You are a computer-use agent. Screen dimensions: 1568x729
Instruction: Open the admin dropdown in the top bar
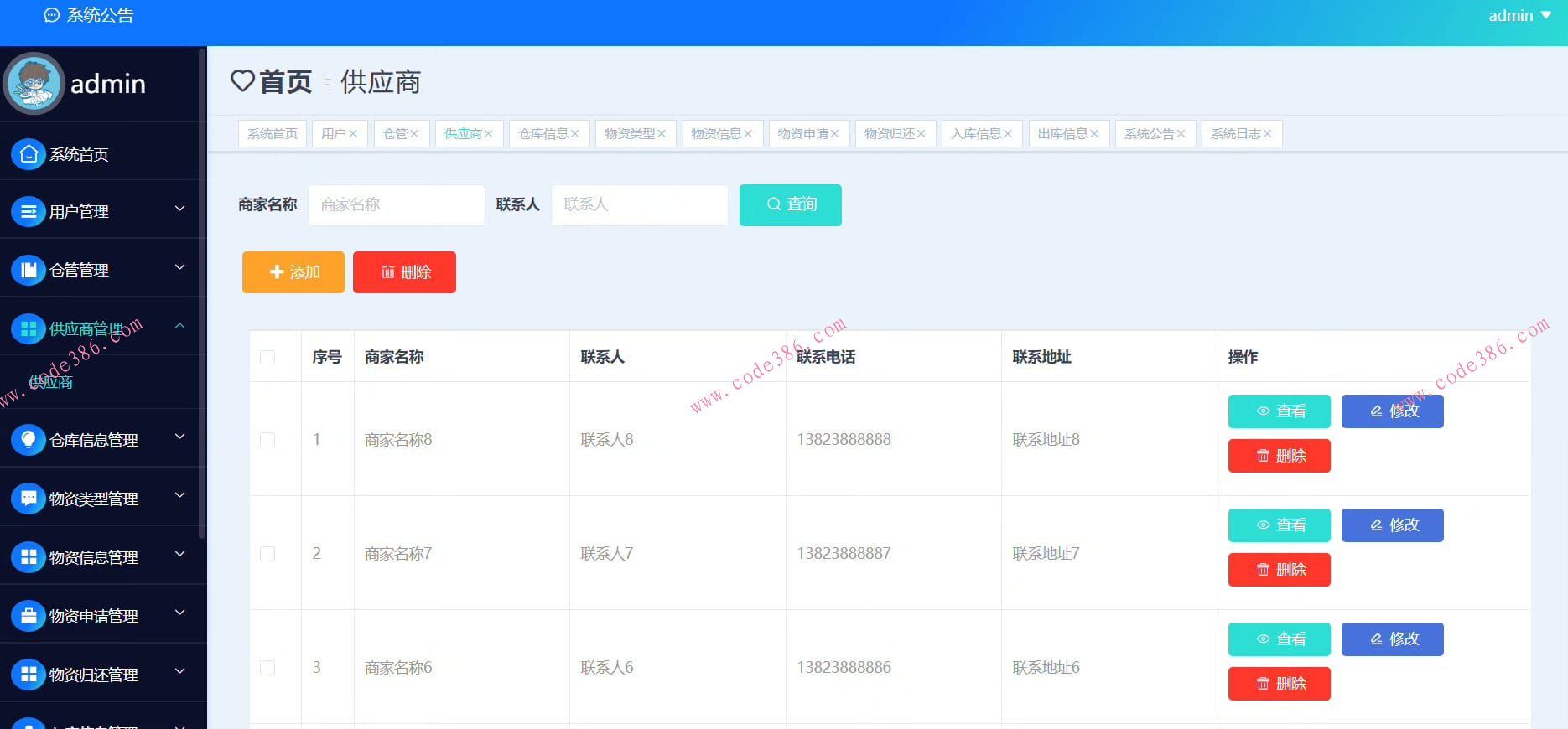point(1519,15)
